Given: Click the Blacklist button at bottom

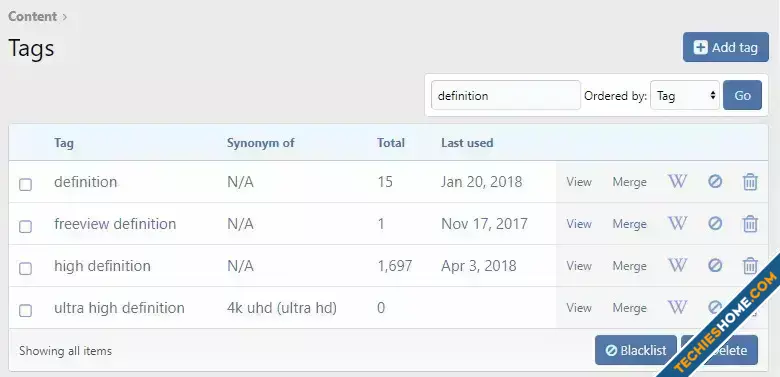Looking at the screenshot, I should [636, 350].
